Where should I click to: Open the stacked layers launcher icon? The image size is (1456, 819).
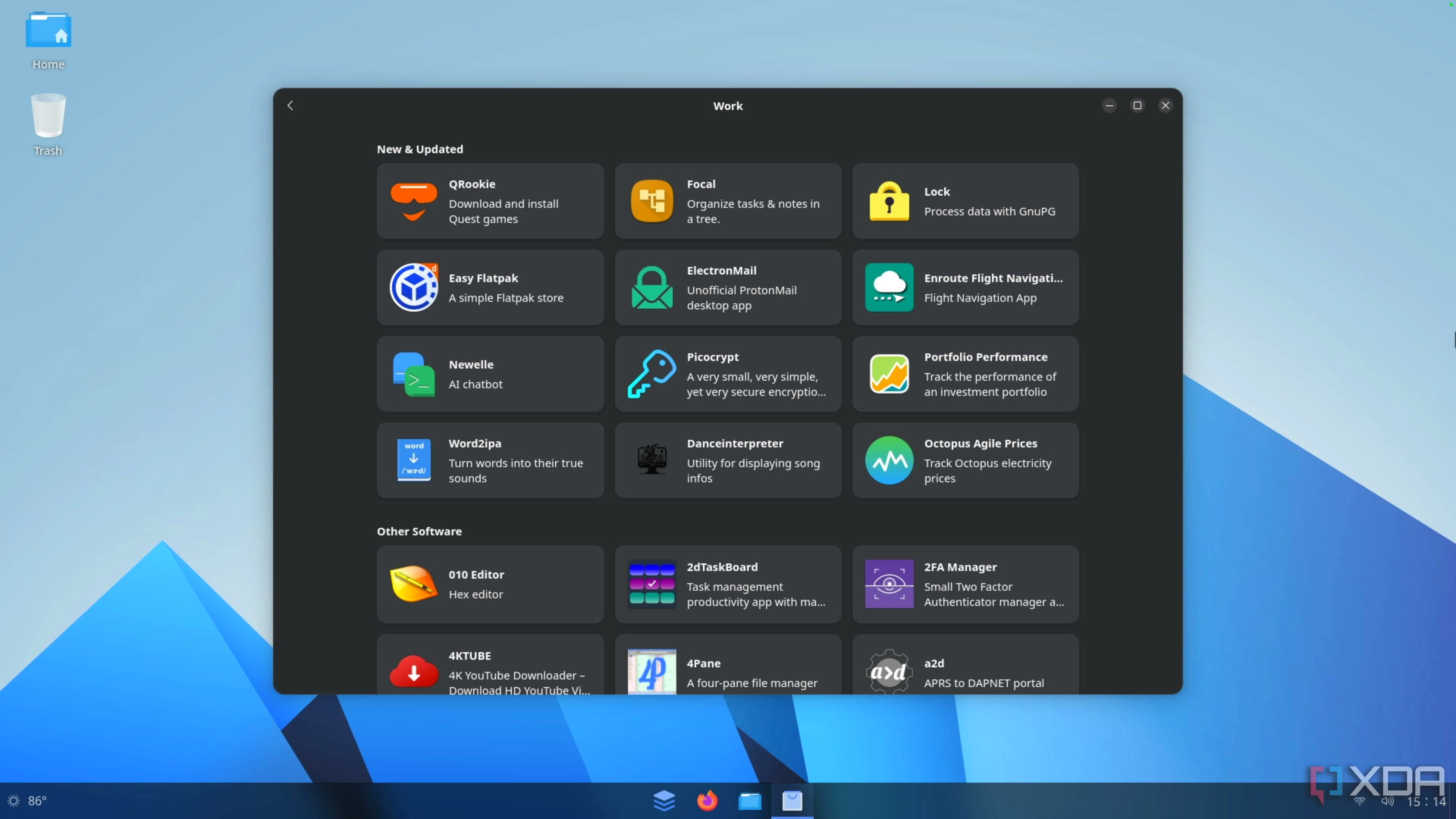click(x=664, y=800)
